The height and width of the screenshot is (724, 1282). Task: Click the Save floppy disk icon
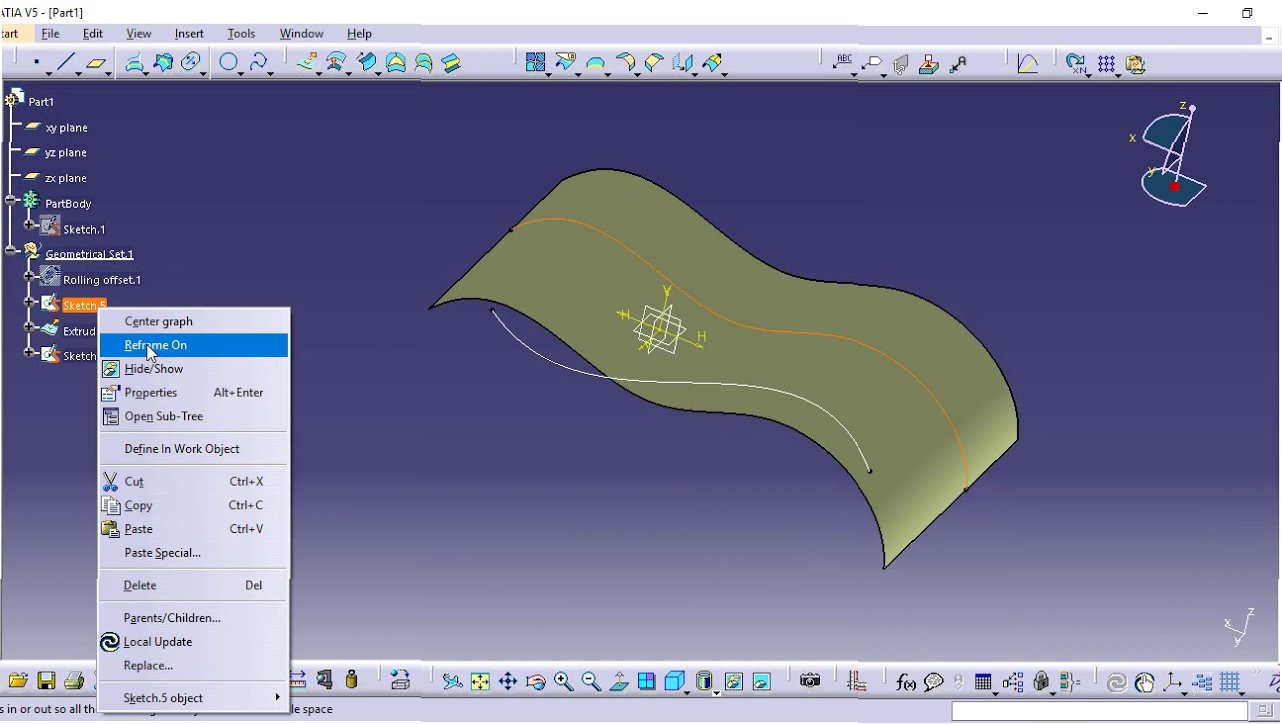(x=46, y=681)
